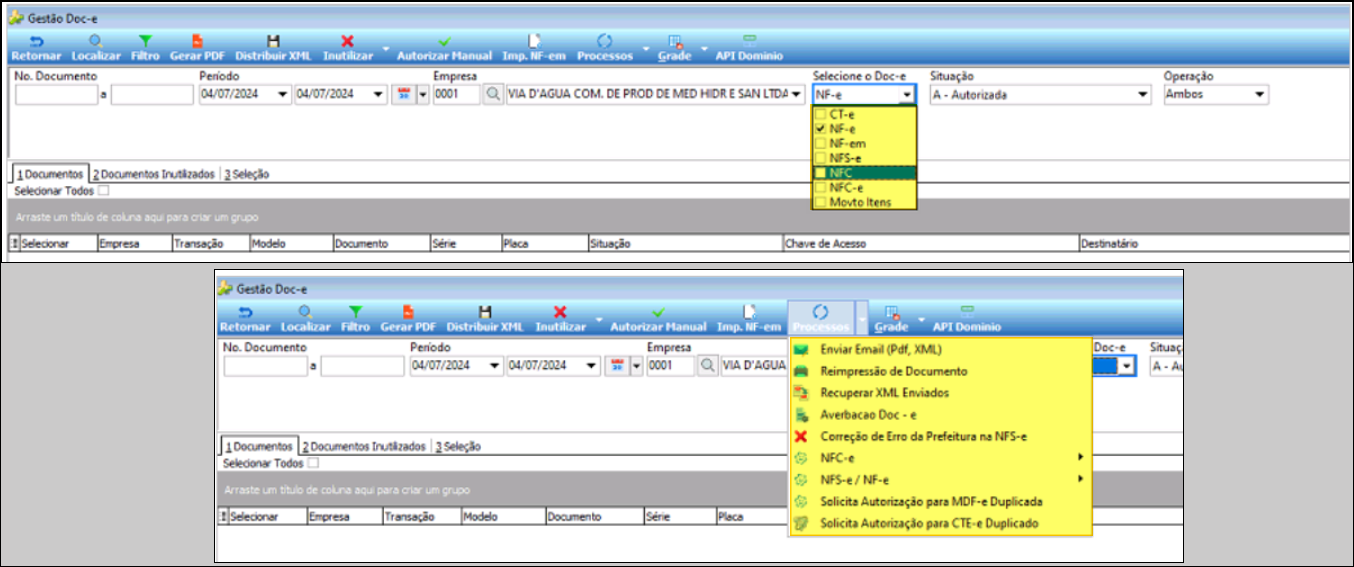The width and height of the screenshot is (1354, 567).
Task: Click Empresa code field 0001 in upper window
Action: 457,94
